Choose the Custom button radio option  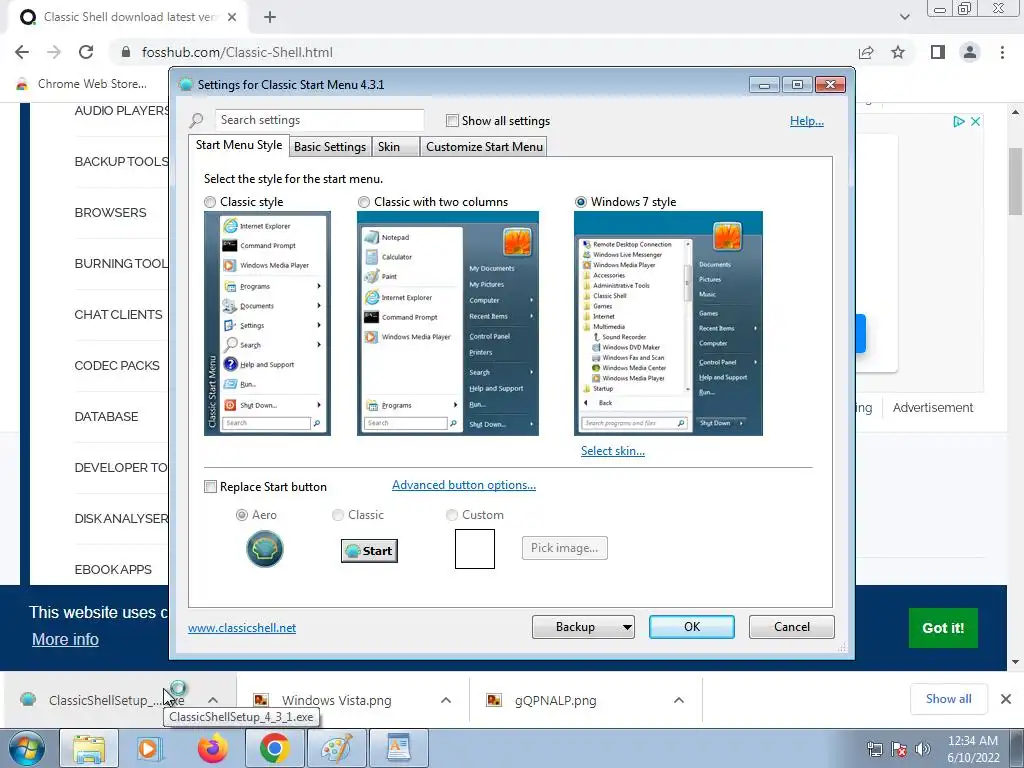coord(451,515)
